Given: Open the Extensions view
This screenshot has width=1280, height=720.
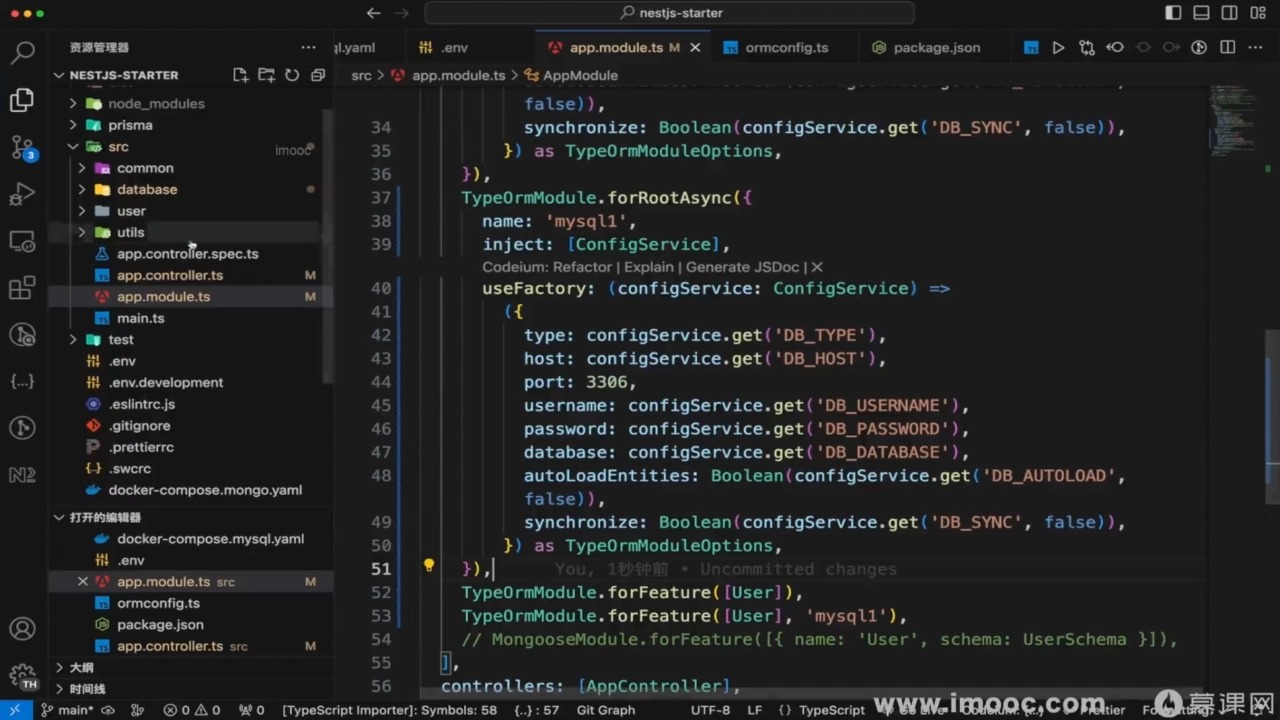Looking at the screenshot, I should point(22,289).
